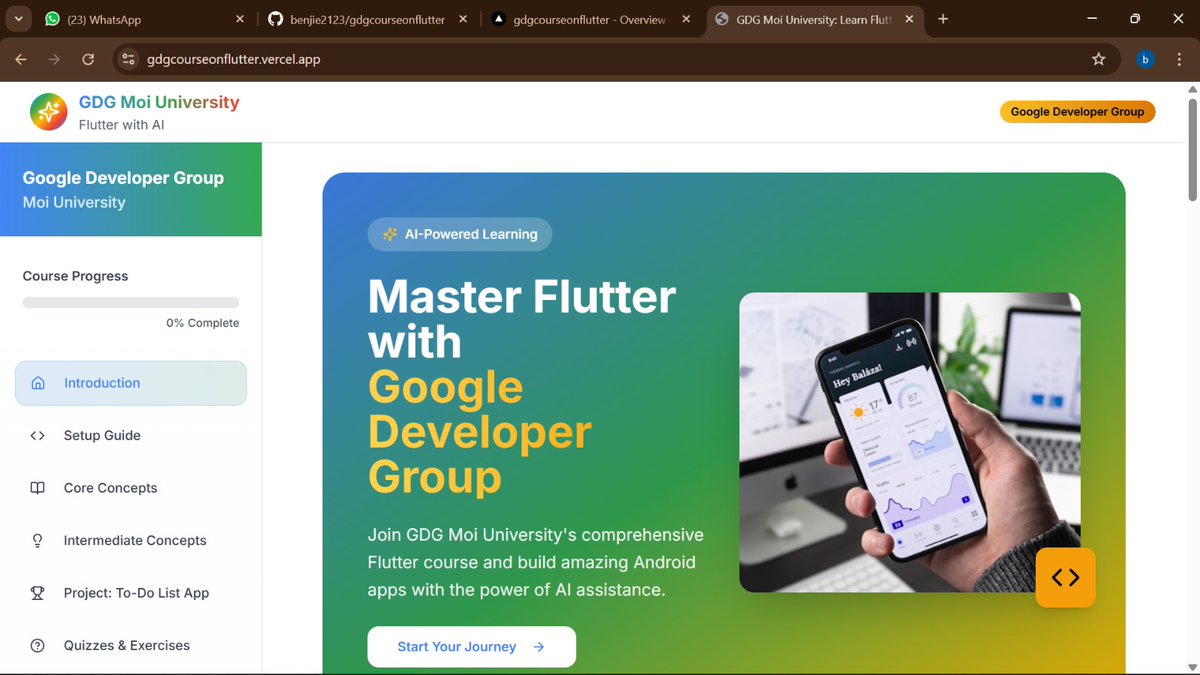Click the orange code brackets badge on the image
The height and width of the screenshot is (675, 1200).
click(1065, 577)
